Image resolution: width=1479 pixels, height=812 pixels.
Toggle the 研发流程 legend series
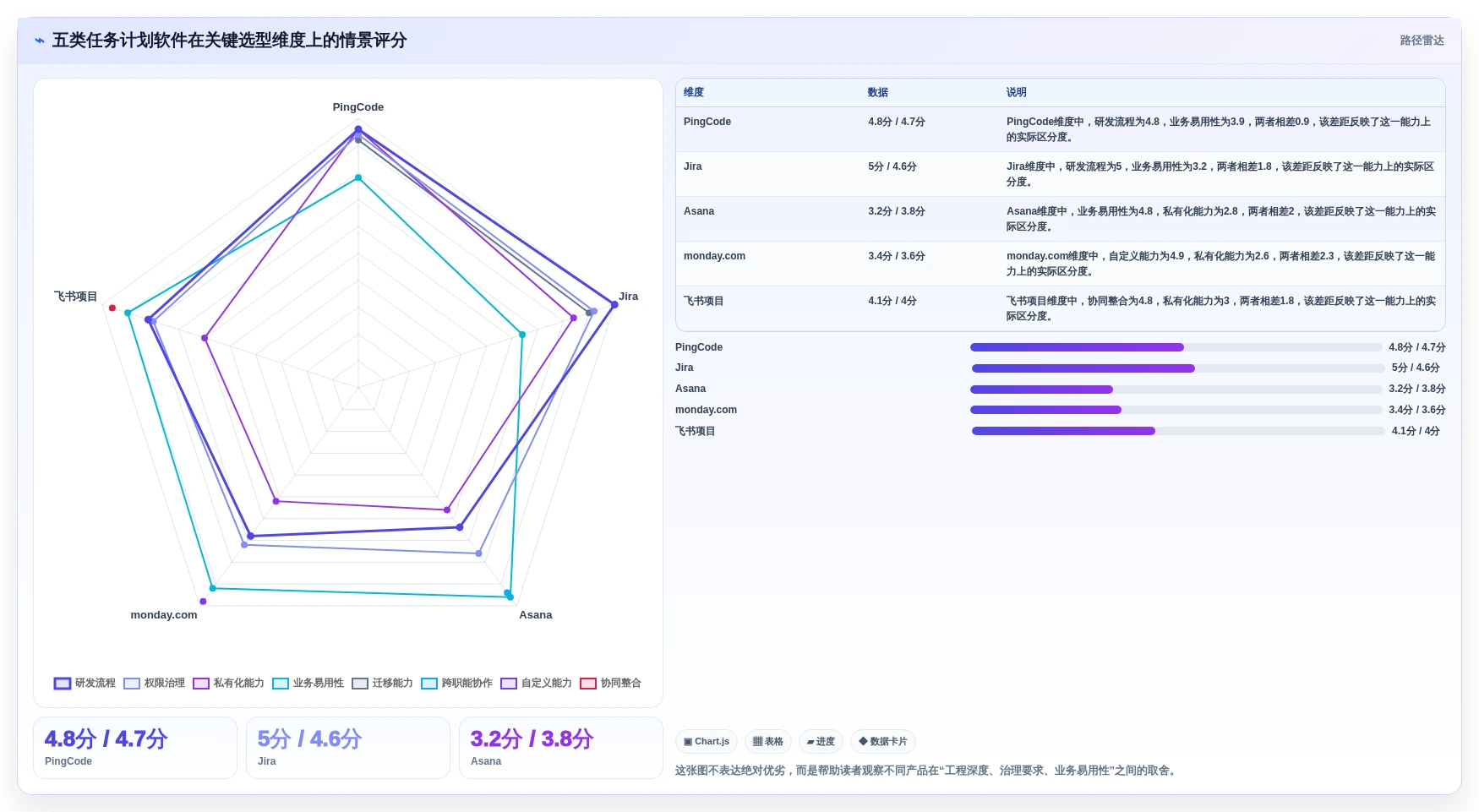point(85,683)
